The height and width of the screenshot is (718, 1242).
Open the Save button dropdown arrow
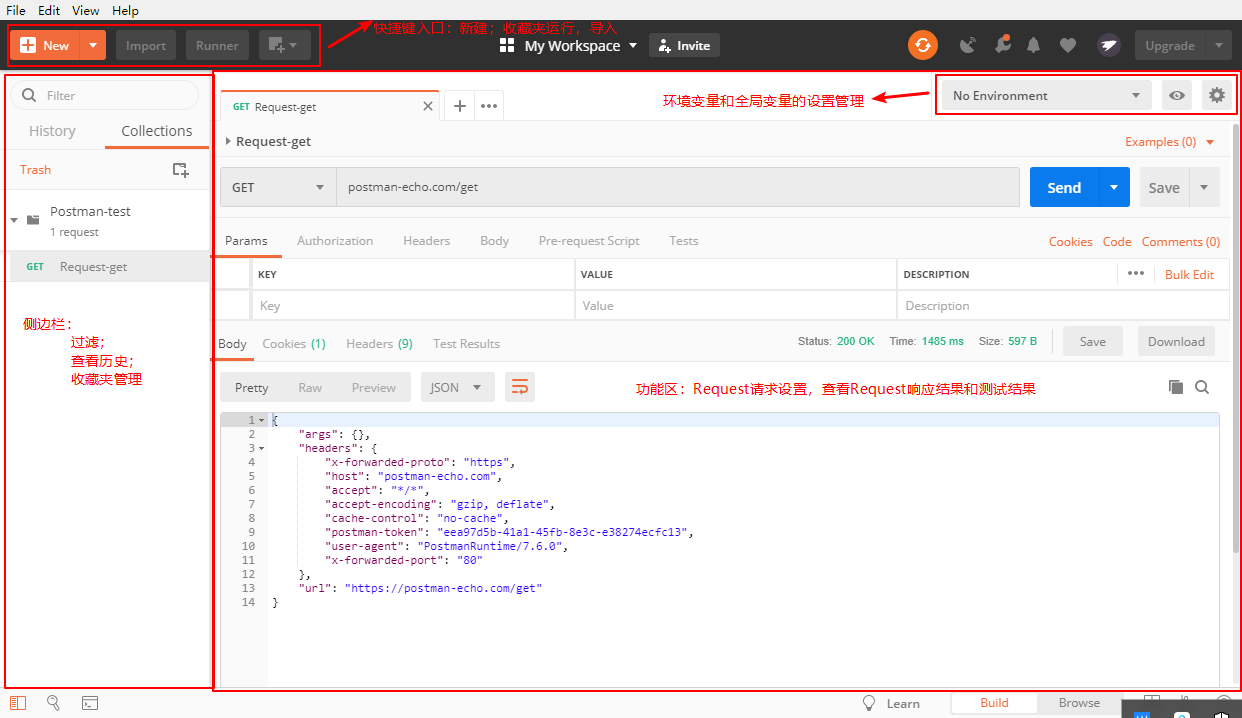coord(1204,187)
